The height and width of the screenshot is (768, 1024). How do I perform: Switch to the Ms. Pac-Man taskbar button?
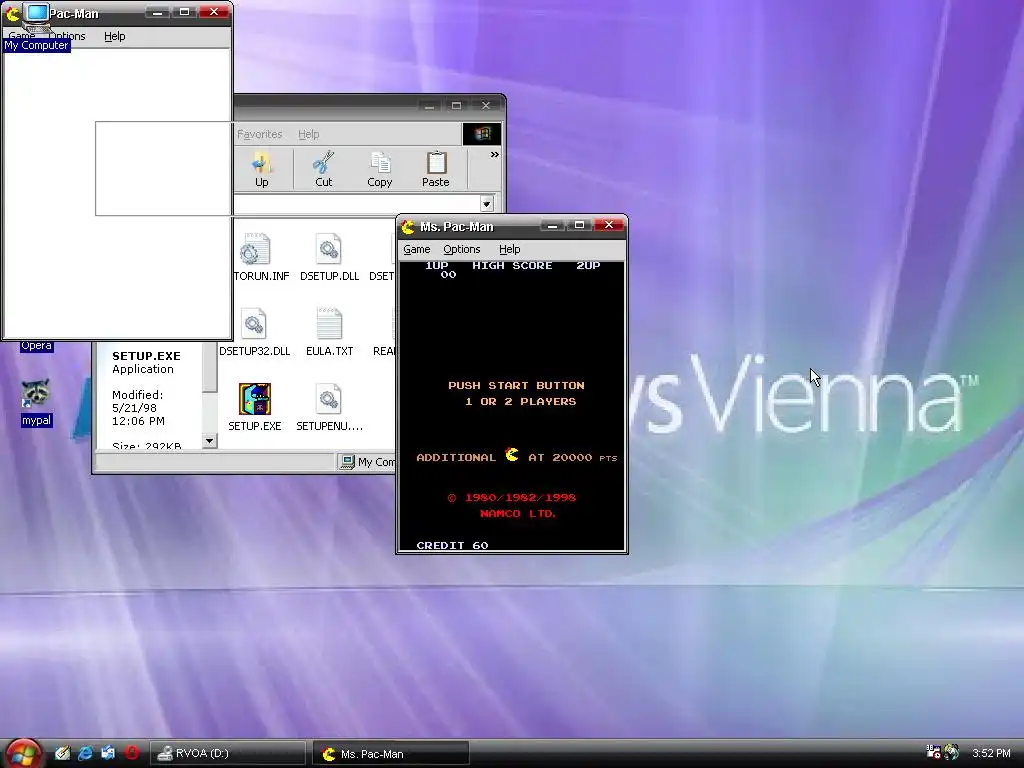pyautogui.click(x=391, y=753)
